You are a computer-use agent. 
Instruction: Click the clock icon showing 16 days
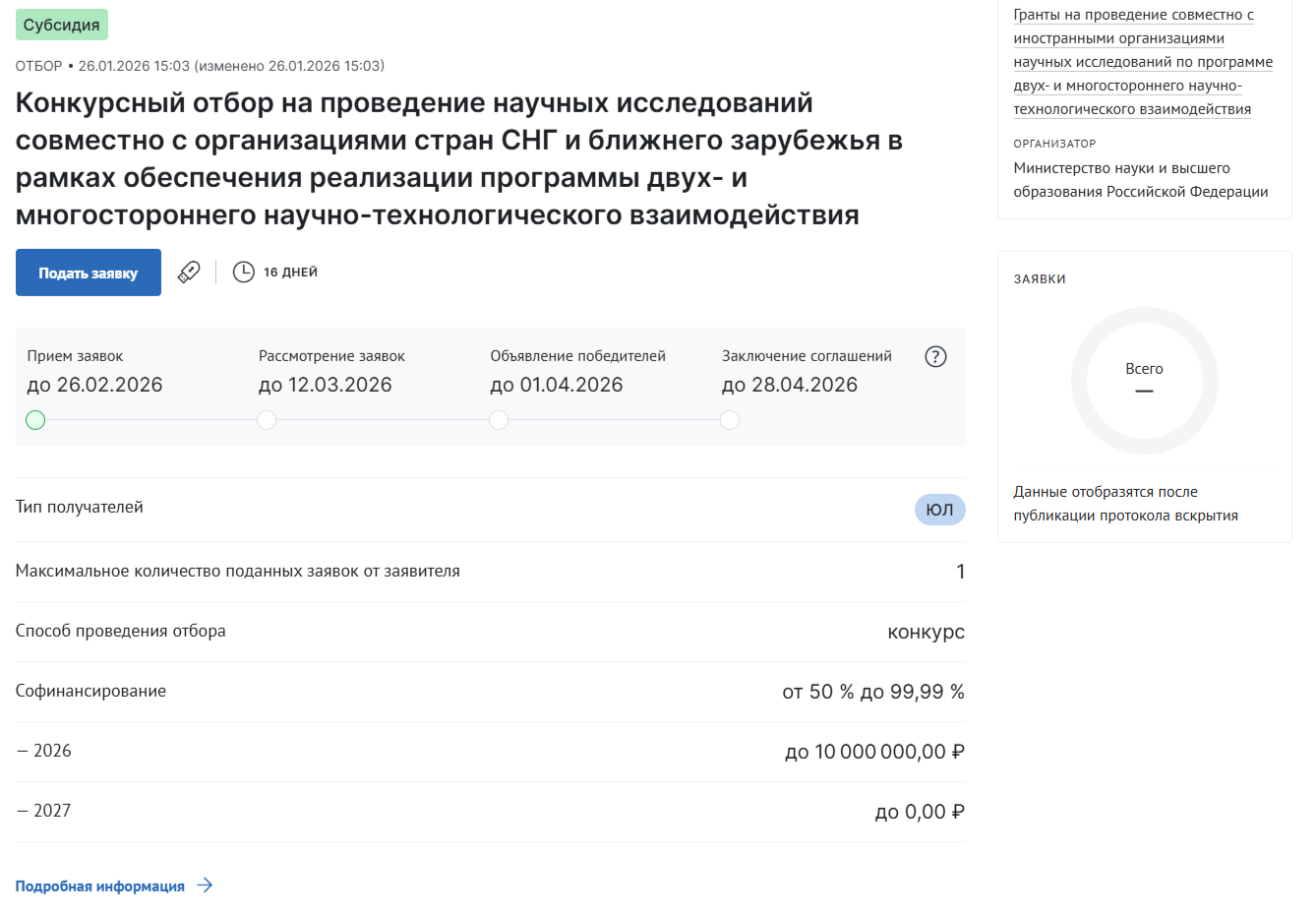click(x=243, y=273)
